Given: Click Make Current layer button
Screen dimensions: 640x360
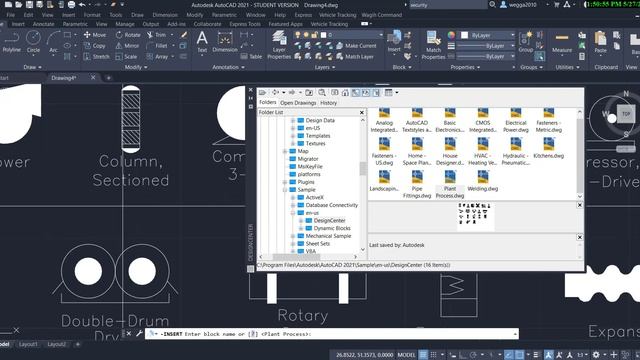Looking at the screenshot, I should [356, 46].
